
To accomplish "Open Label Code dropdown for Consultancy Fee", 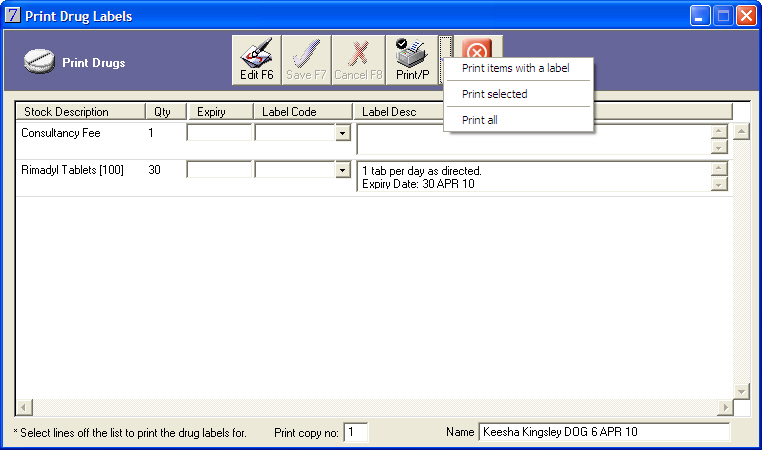I will pyautogui.click(x=343, y=133).
